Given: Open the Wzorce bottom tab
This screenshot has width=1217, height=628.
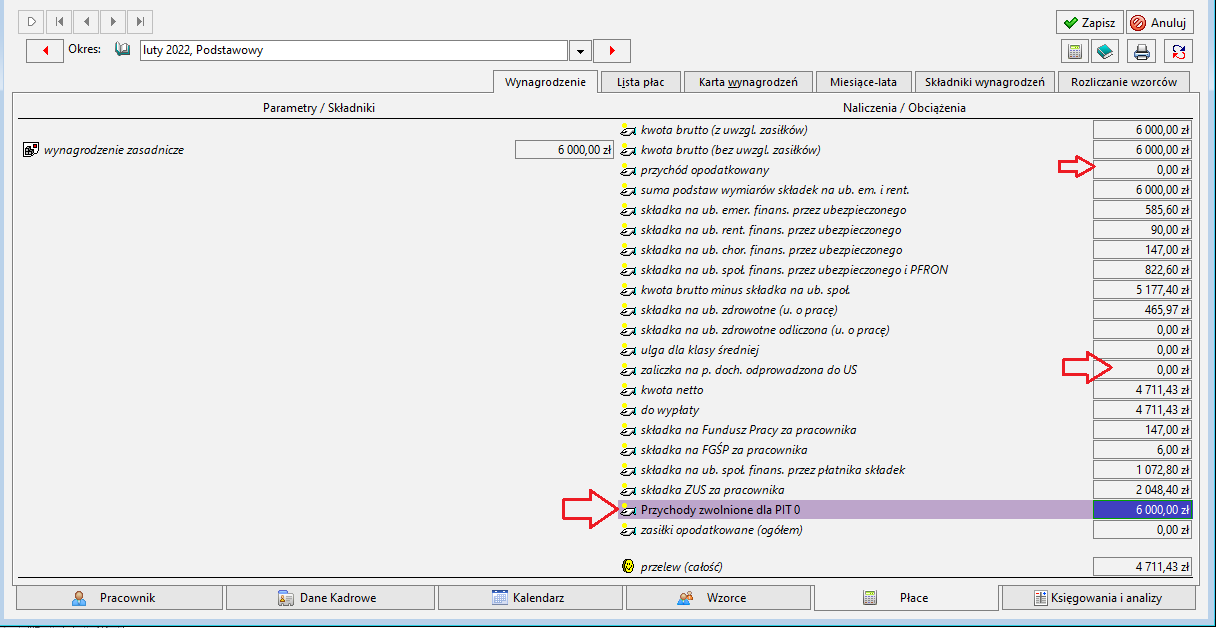Looking at the screenshot, I should click(718, 598).
